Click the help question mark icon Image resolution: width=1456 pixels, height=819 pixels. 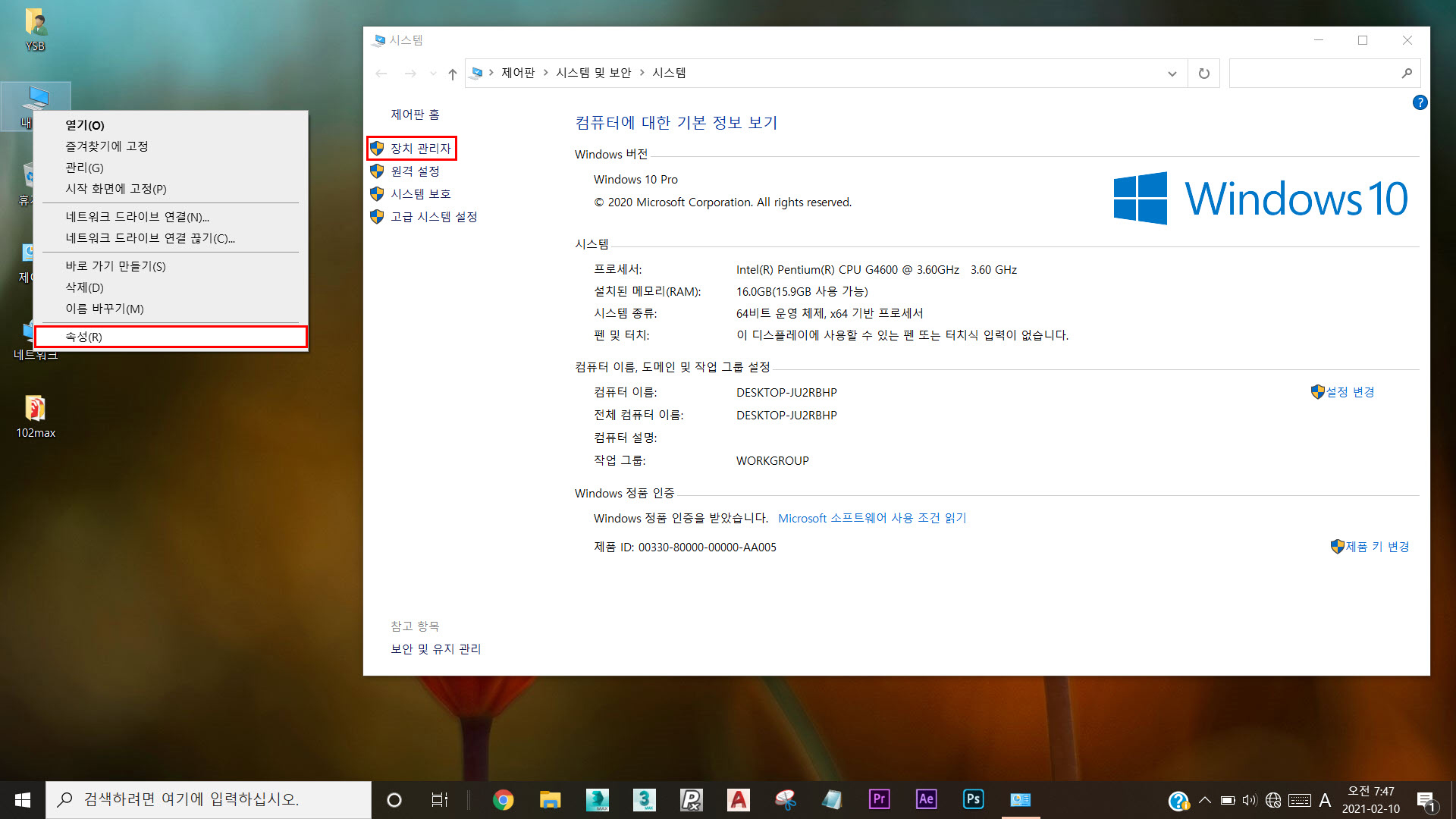pyautogui.click(x=1420, y=102)
